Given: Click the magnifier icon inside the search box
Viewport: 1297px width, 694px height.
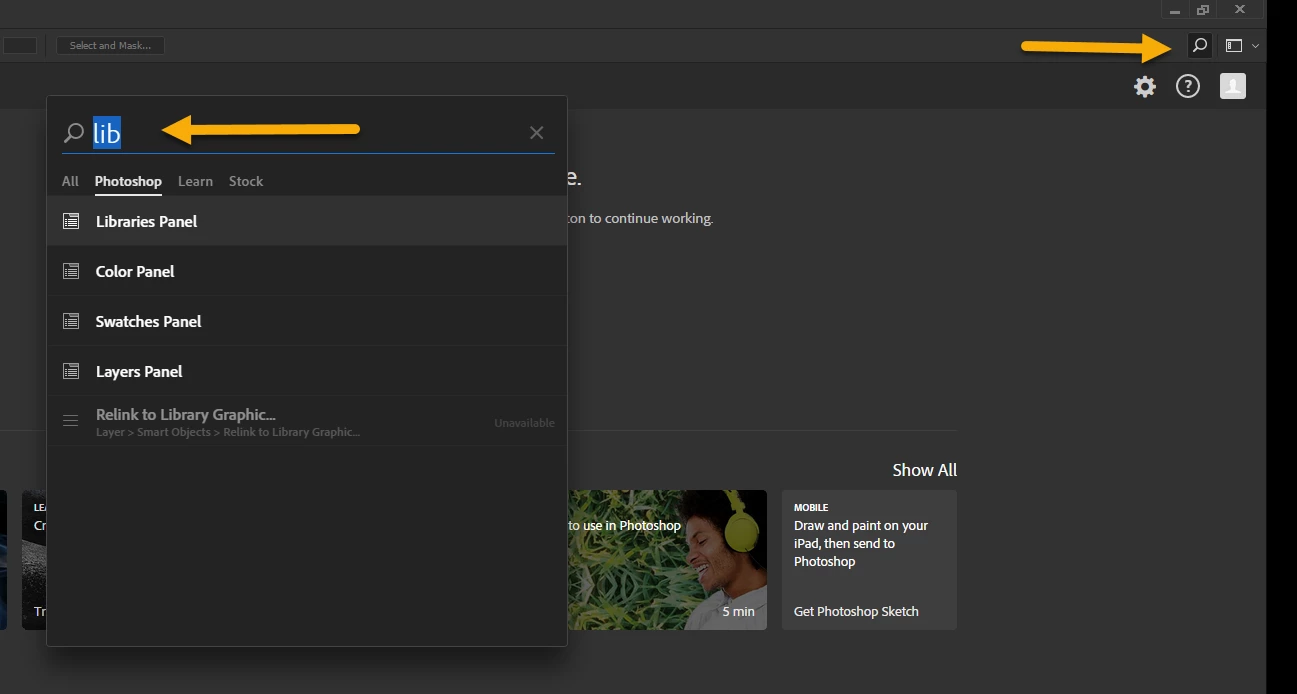Looking at the screenshot, I should coord(74,133).
